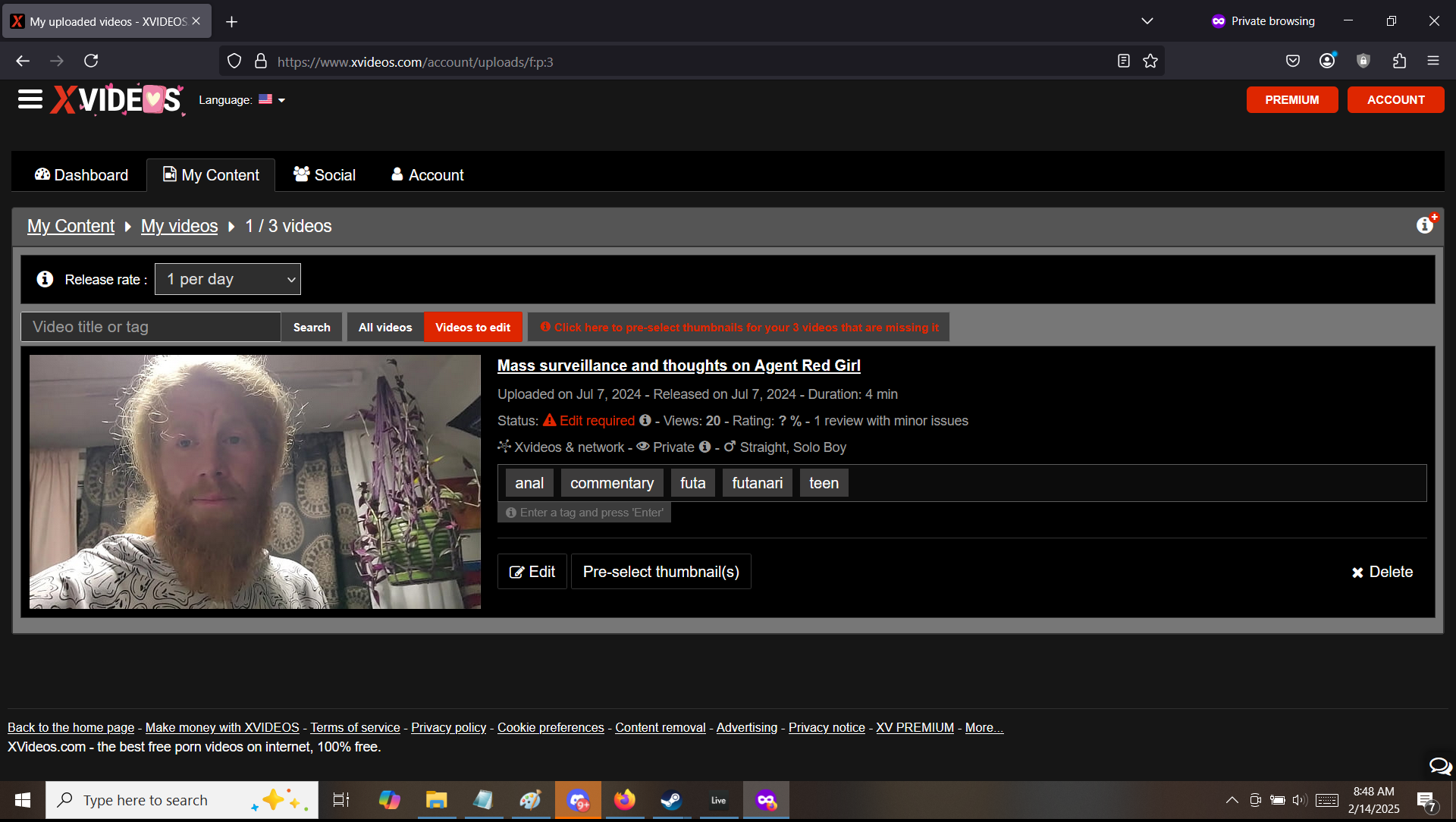
Task: Click info icon next to Private
Action: pos(704,447)
